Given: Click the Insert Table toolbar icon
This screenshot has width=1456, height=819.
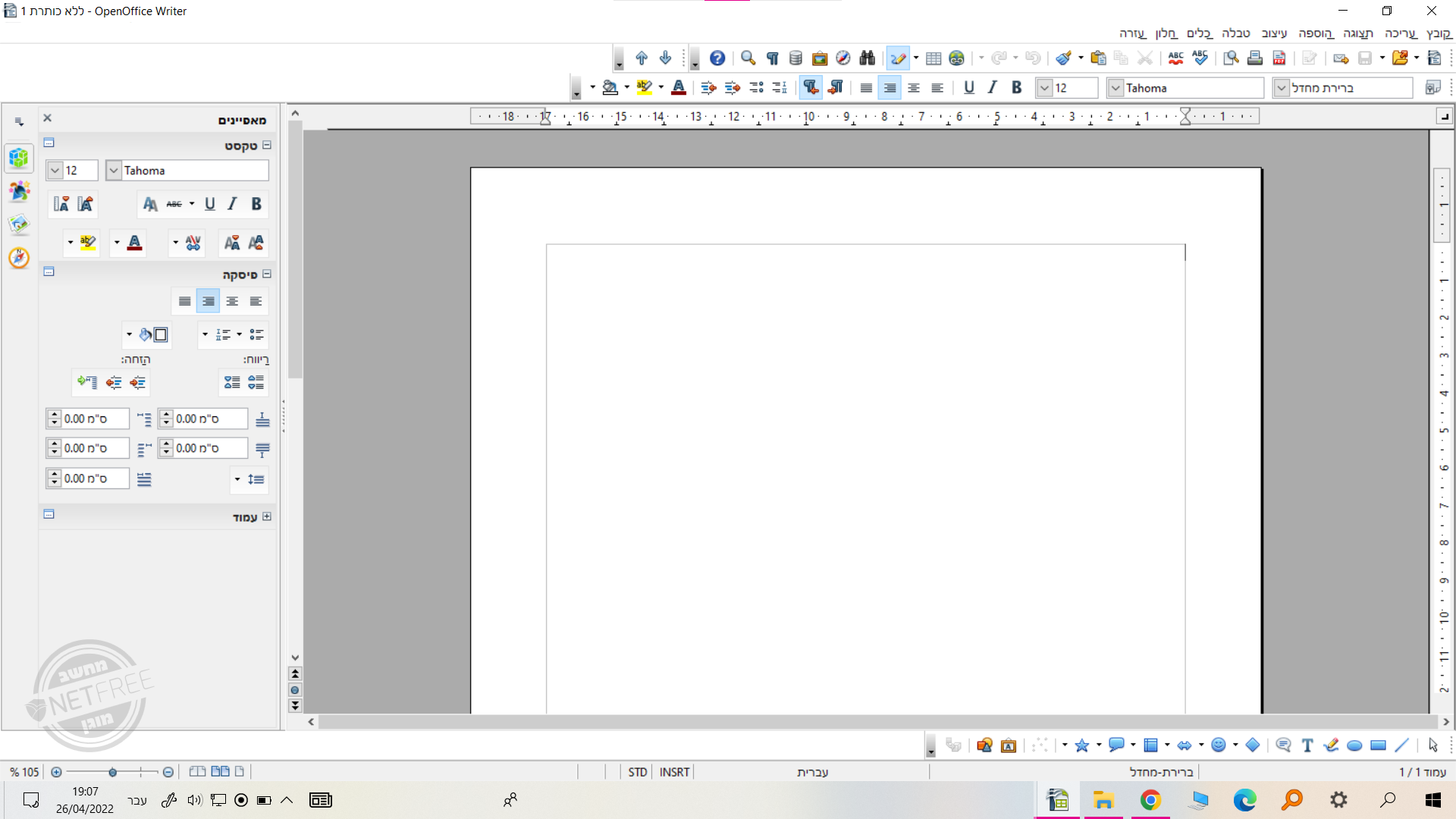Looking at the screenshot, I should pos(934,58).
